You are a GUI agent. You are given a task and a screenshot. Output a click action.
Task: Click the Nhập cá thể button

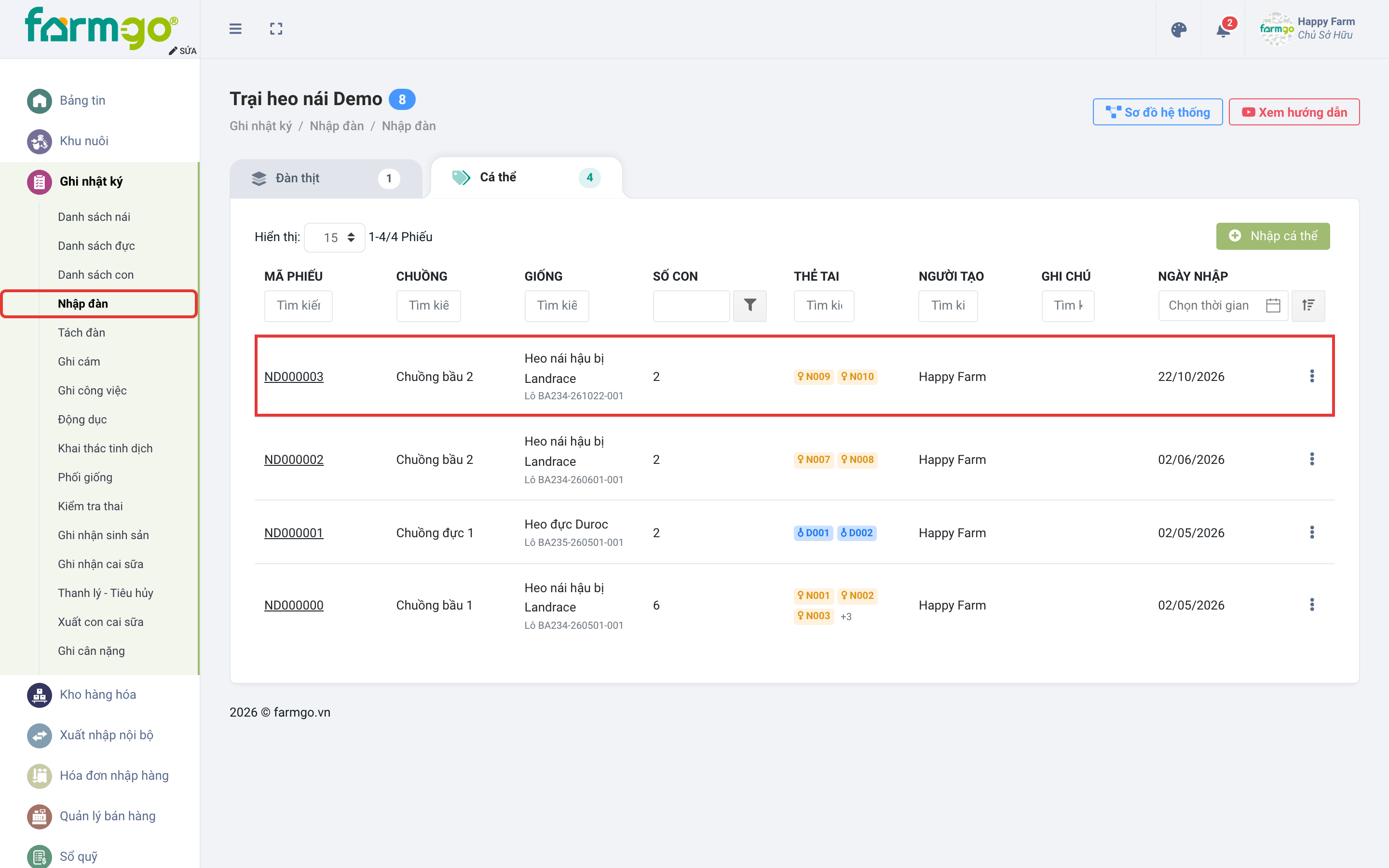click(x=1272, y=236)
